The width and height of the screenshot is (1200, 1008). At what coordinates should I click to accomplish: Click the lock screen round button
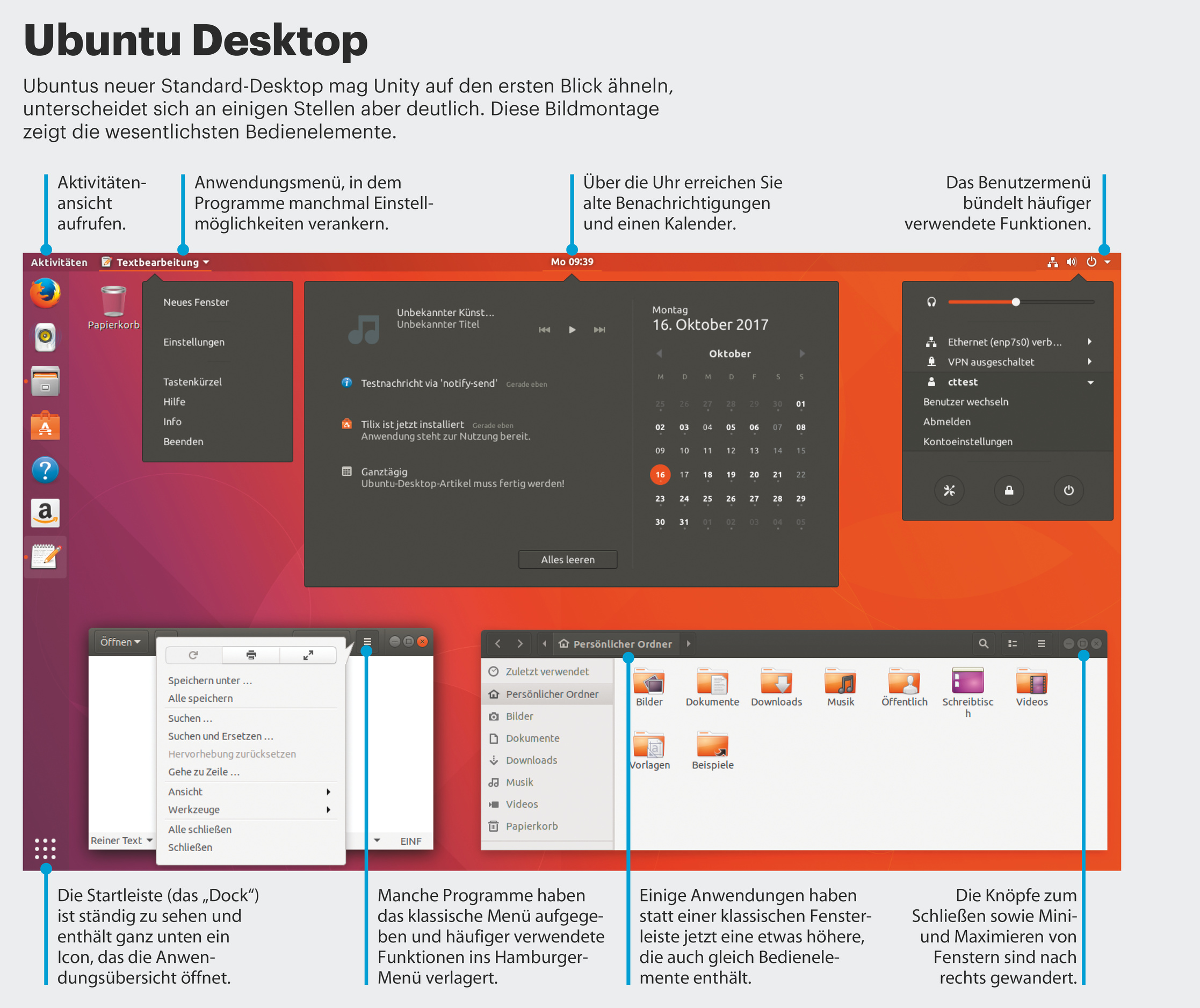pos(1009,490)
